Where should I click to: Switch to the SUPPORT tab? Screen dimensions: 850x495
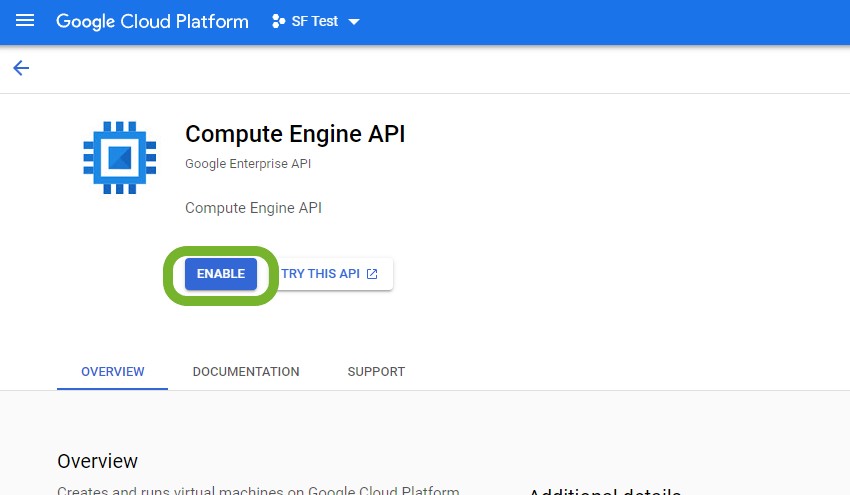tap(376, 372)
